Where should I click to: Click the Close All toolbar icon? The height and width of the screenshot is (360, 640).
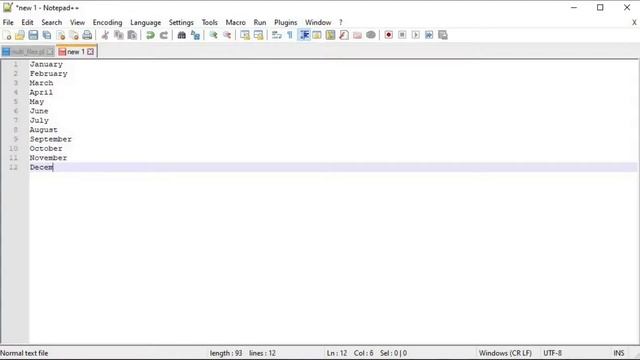click(x=74, y=35)
